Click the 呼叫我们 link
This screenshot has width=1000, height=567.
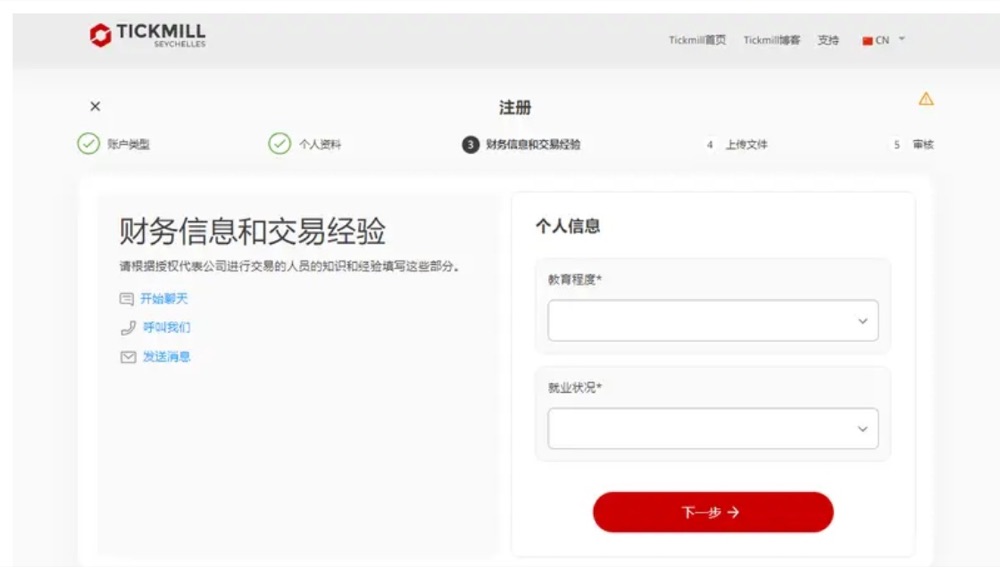point(166,327)
